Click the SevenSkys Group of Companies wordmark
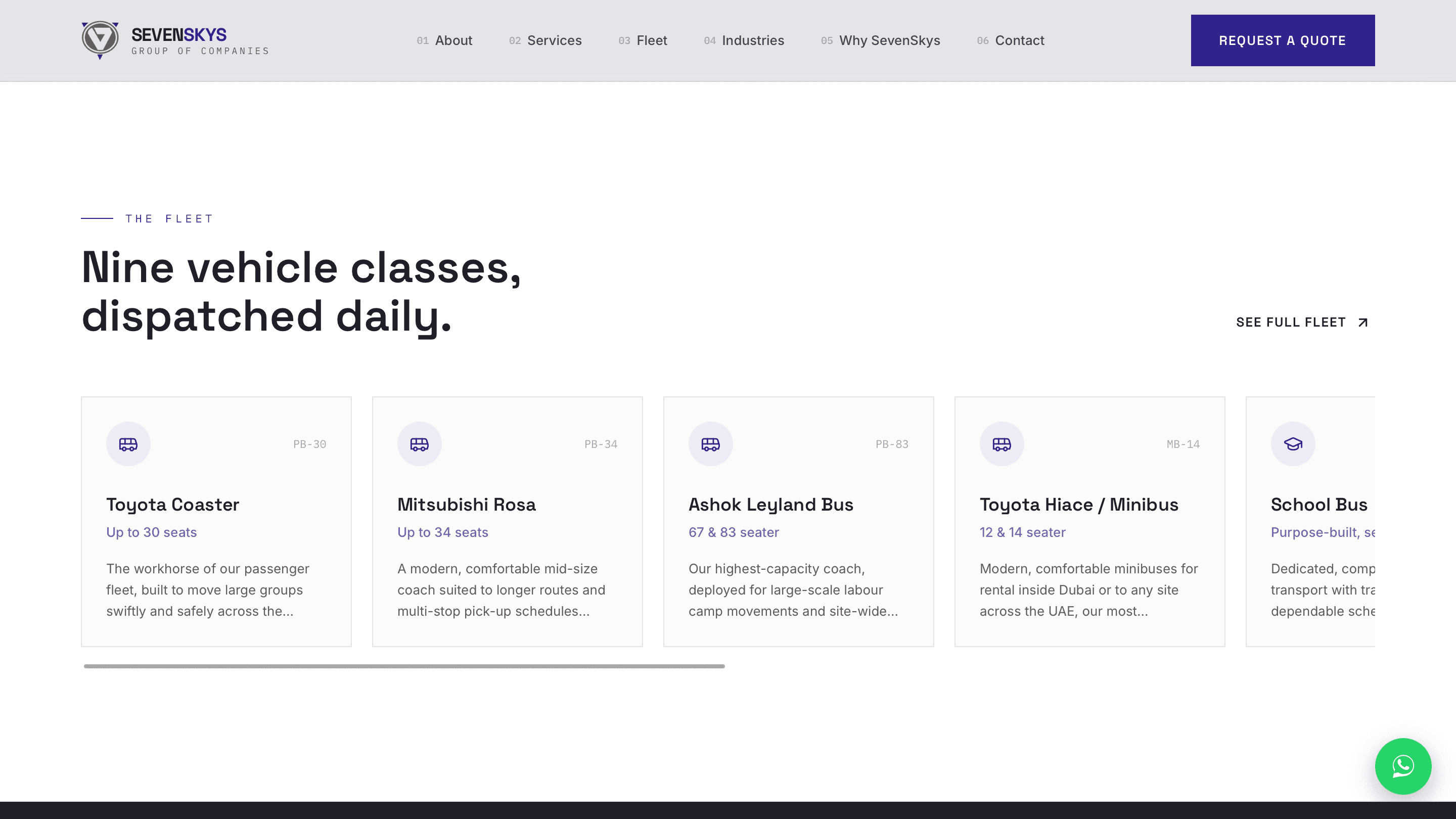The width and height of the screenshot is (1456, 819). pos(200,41)
